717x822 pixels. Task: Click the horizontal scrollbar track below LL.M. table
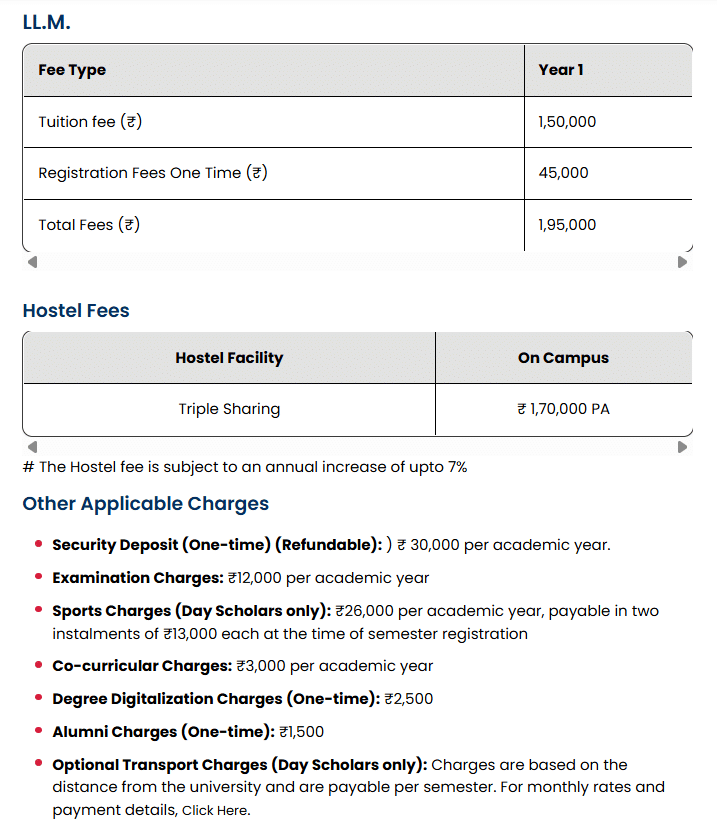(x=357, y=262)
